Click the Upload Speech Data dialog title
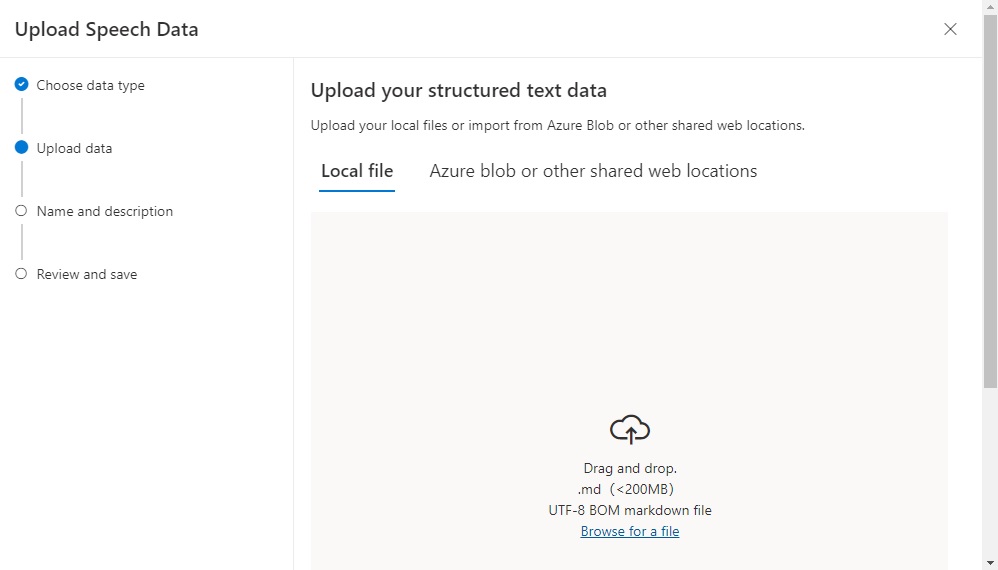Viewport: 998px width, 570px height. (x=106, y=29)
